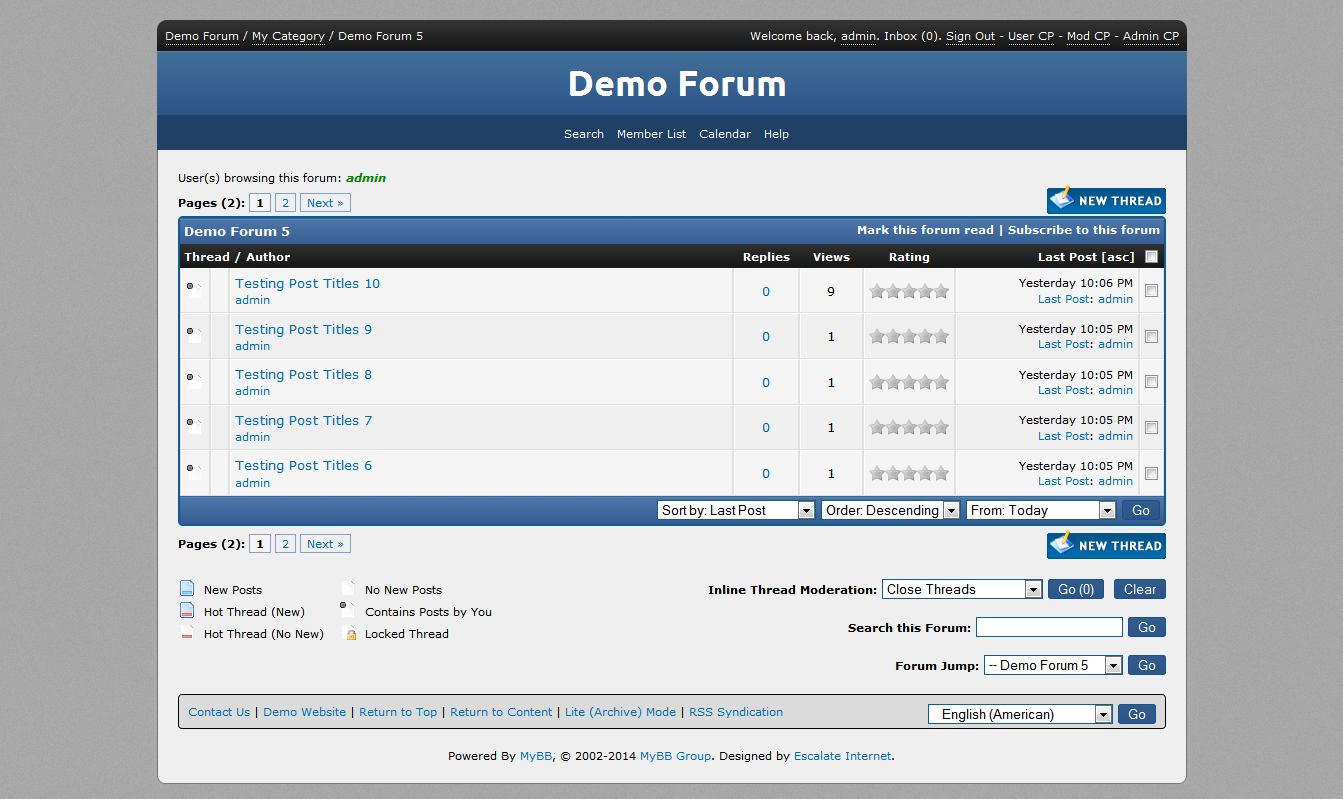Toggle the select-all threads checkbox in header
Image resolution: width=1343 pixels, height=799 pixels.
1151,257
